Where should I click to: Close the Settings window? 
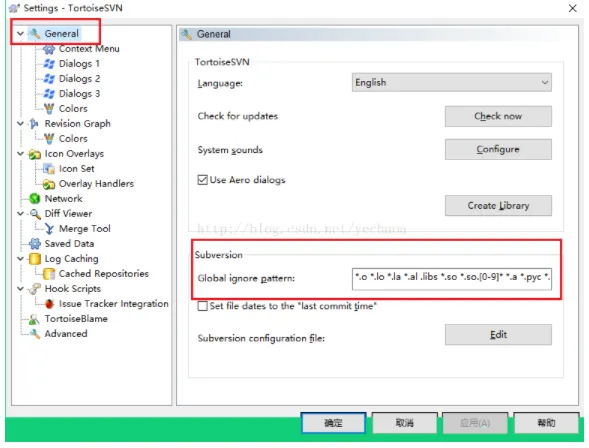[572, 8]
